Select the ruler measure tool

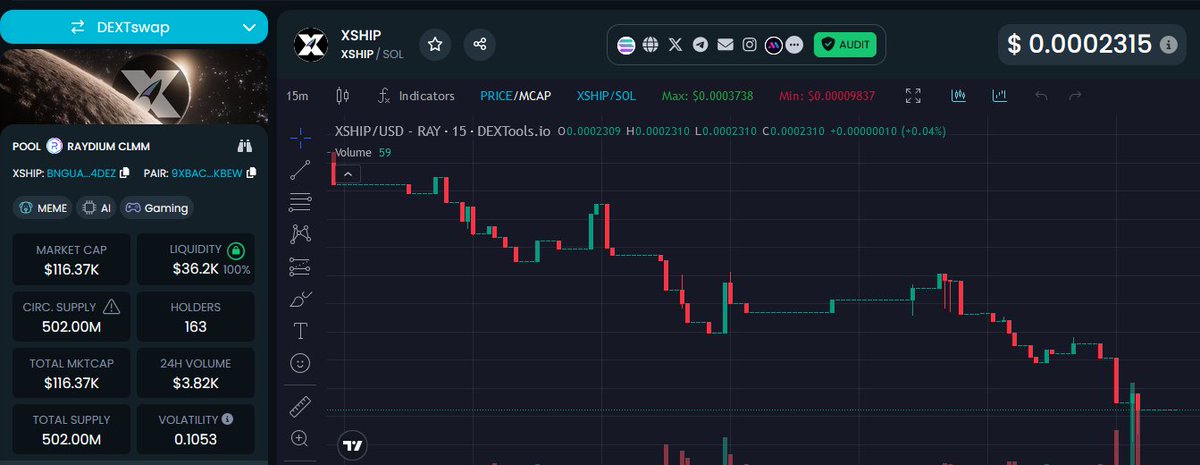300,407
